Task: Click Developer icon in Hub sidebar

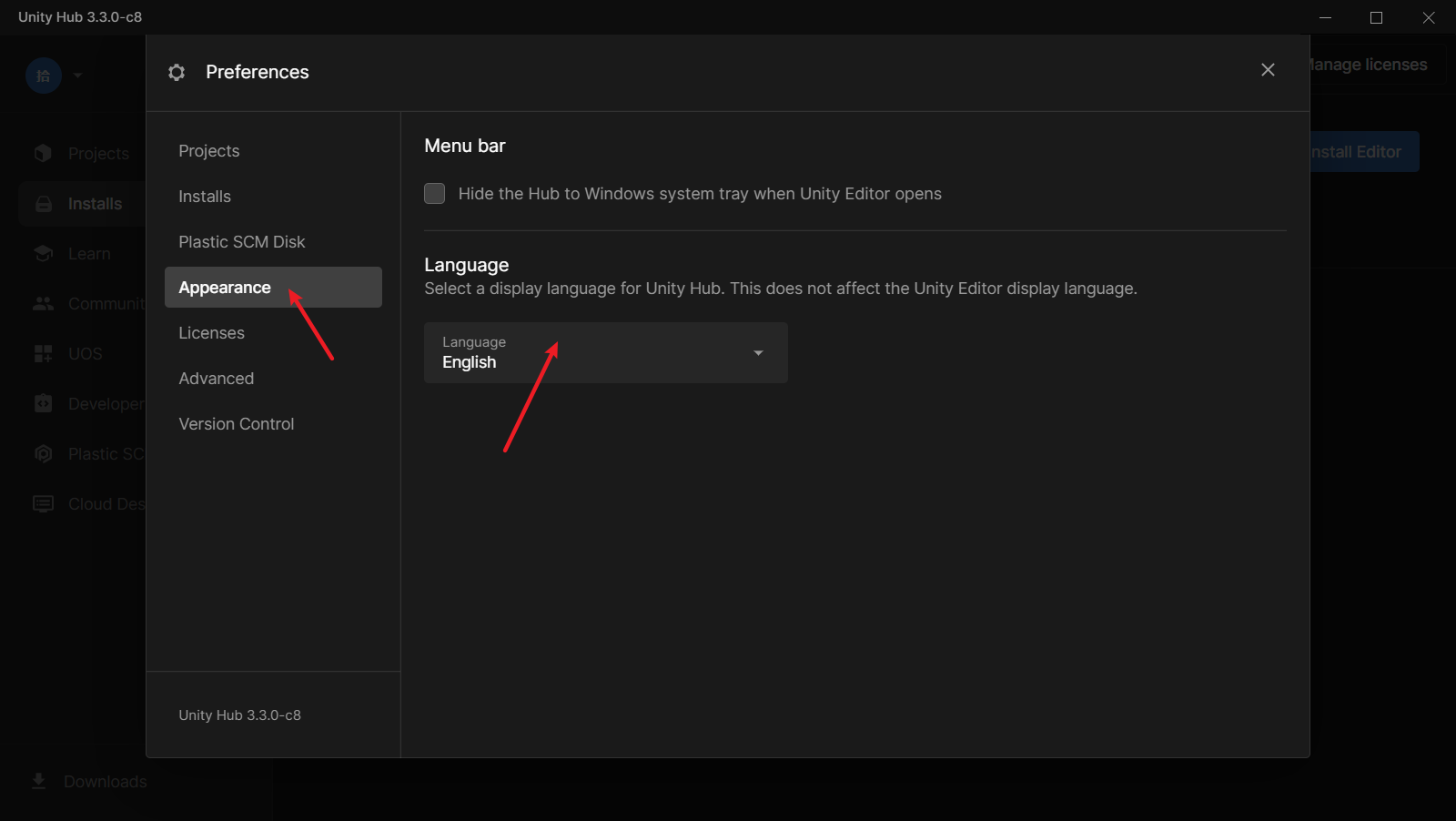Action: point(43,403)
